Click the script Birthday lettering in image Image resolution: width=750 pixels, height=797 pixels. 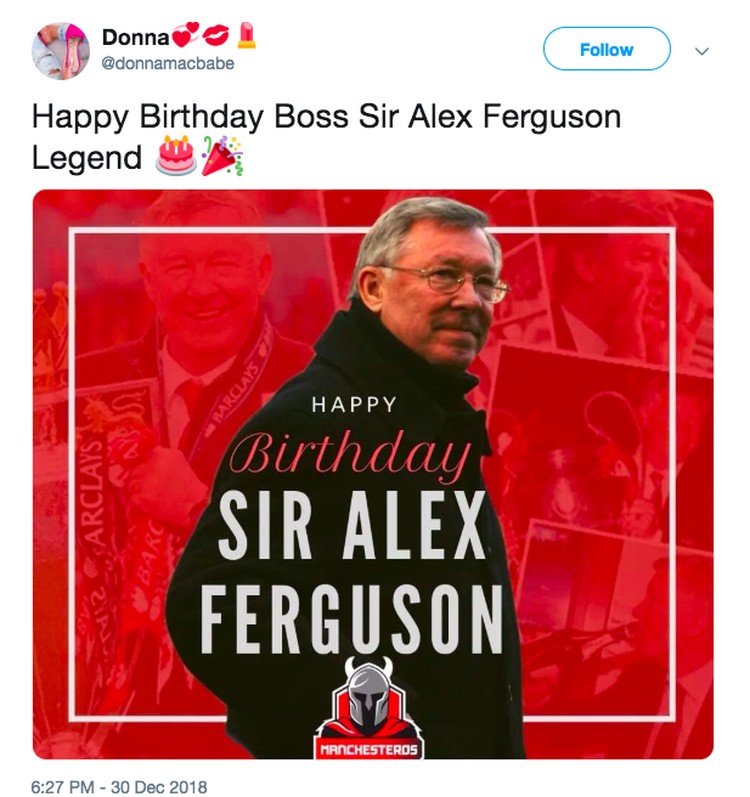point(350,453)
